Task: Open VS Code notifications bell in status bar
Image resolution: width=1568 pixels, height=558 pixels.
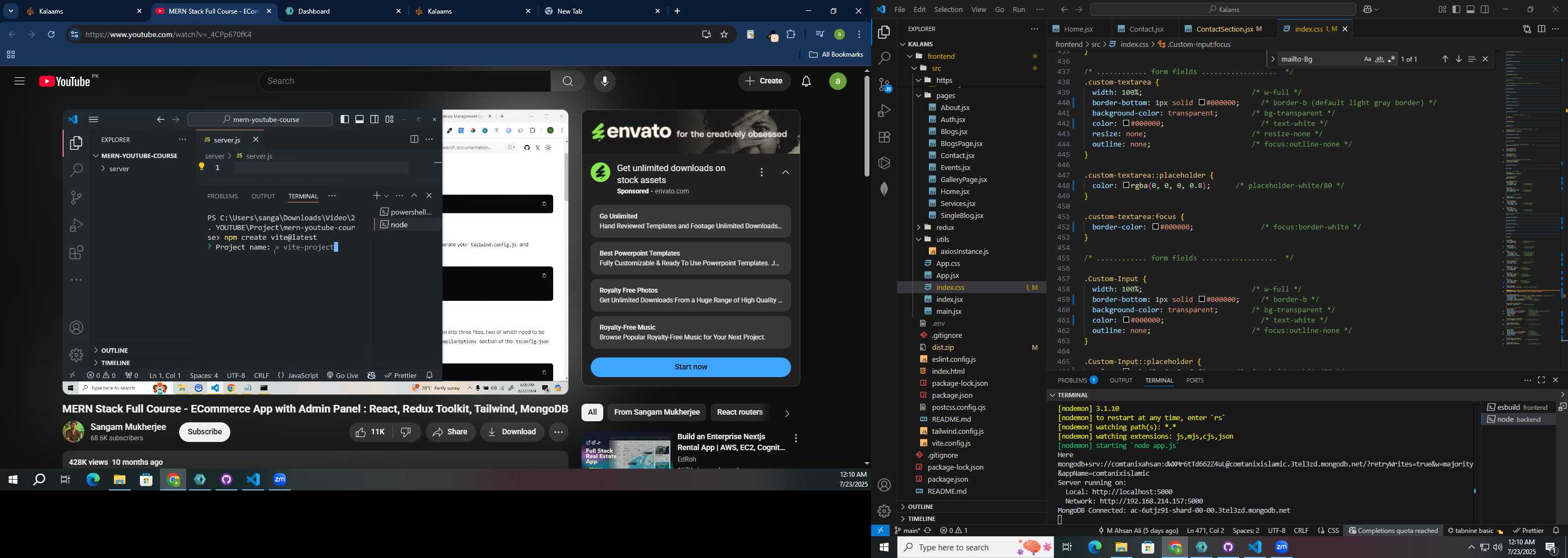Action: 1557,531
